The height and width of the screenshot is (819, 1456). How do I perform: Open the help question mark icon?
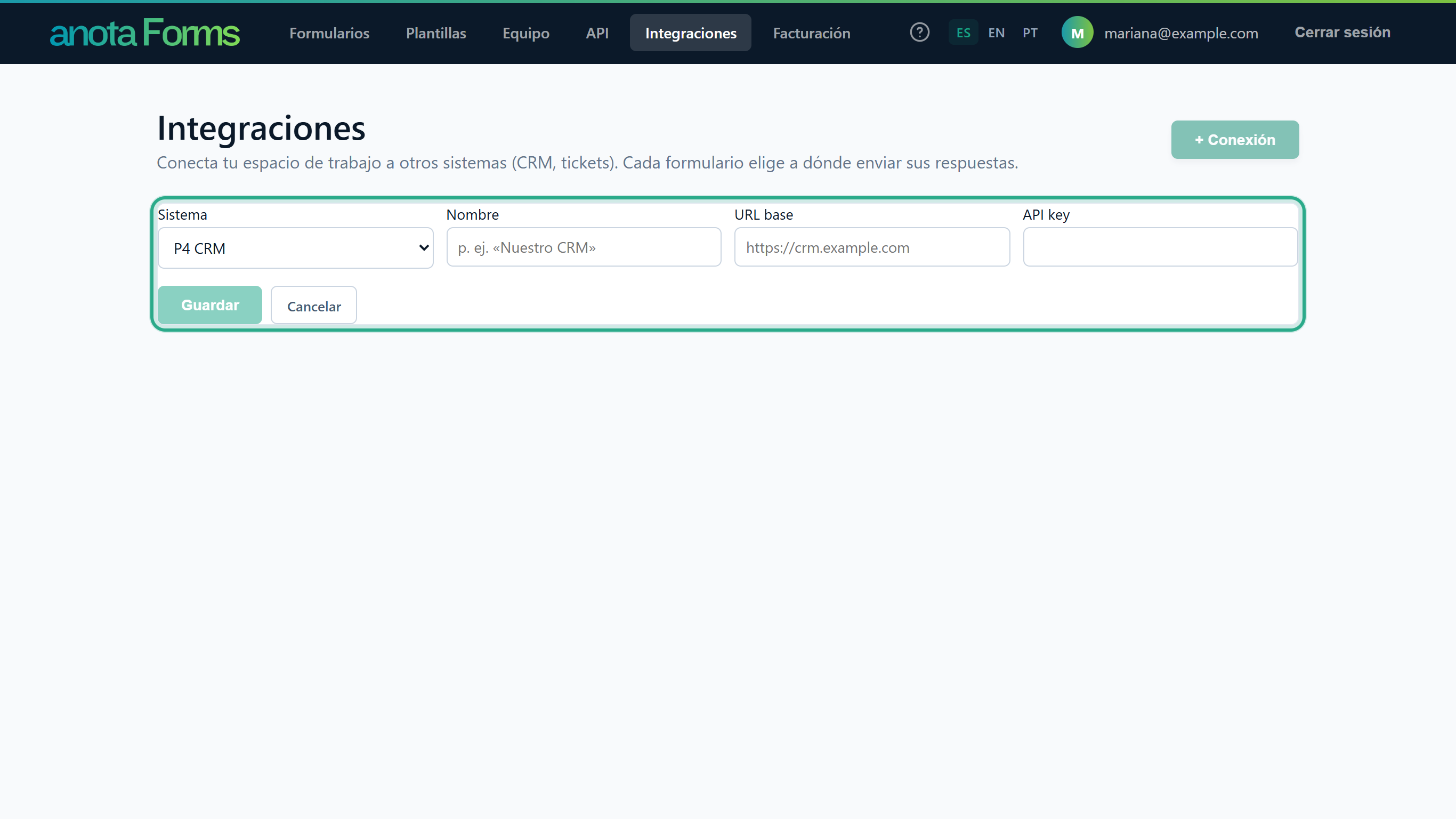click(x=920, y=32)
